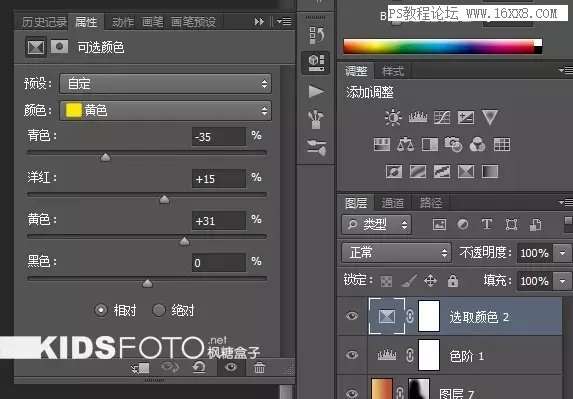Add a Black & White adjustment
The width and height of the screenshot is (573, 399).
(x=430, y=145)
